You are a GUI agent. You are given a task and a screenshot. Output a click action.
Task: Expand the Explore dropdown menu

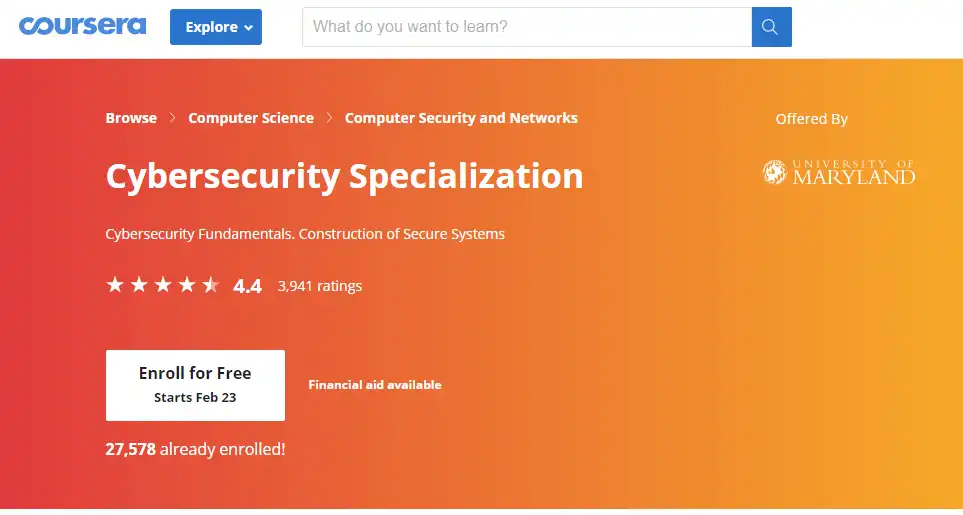click(x=216, y=27)
